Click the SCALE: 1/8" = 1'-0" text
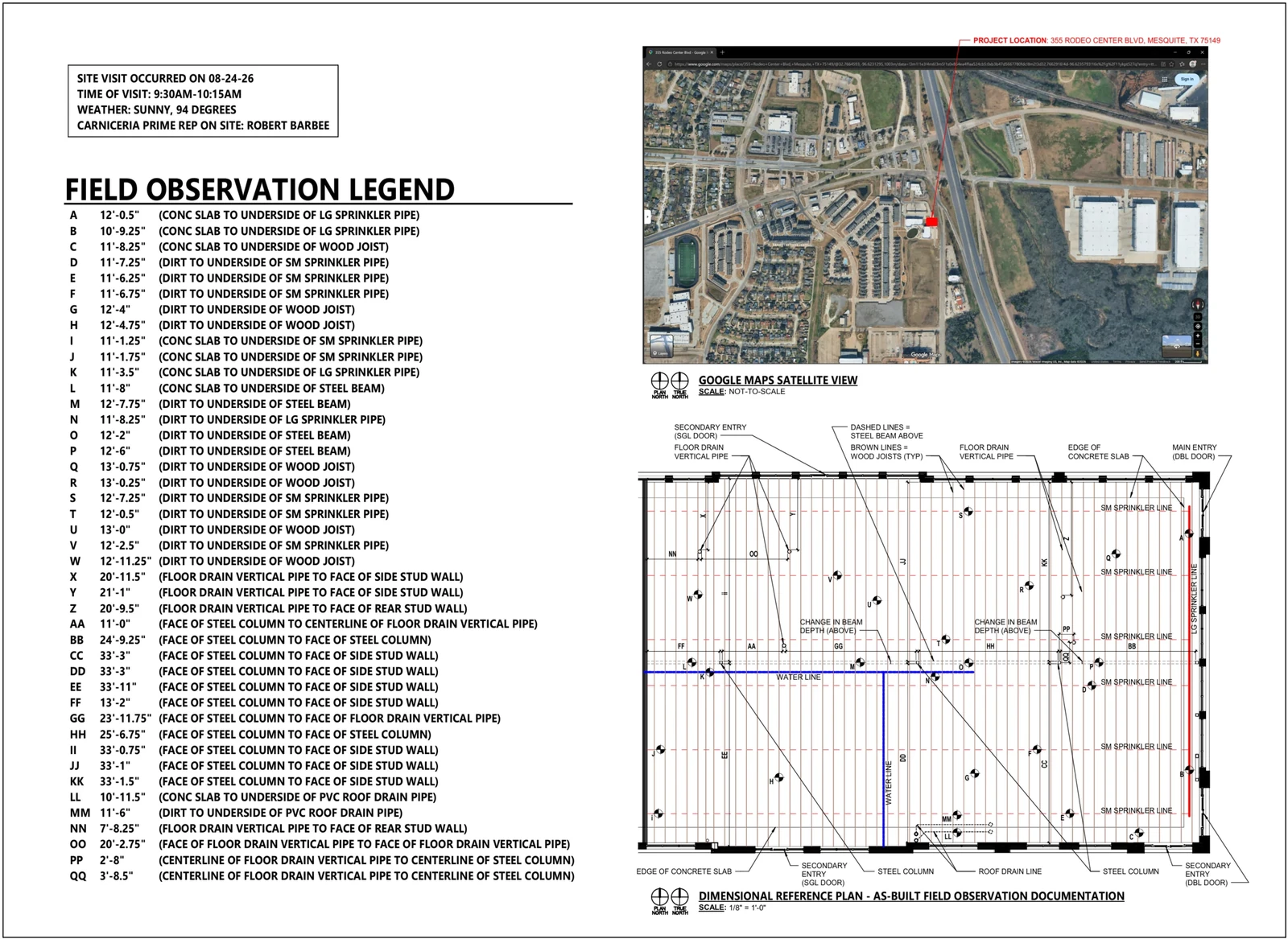1288x939 pixels. coord(733,908)
